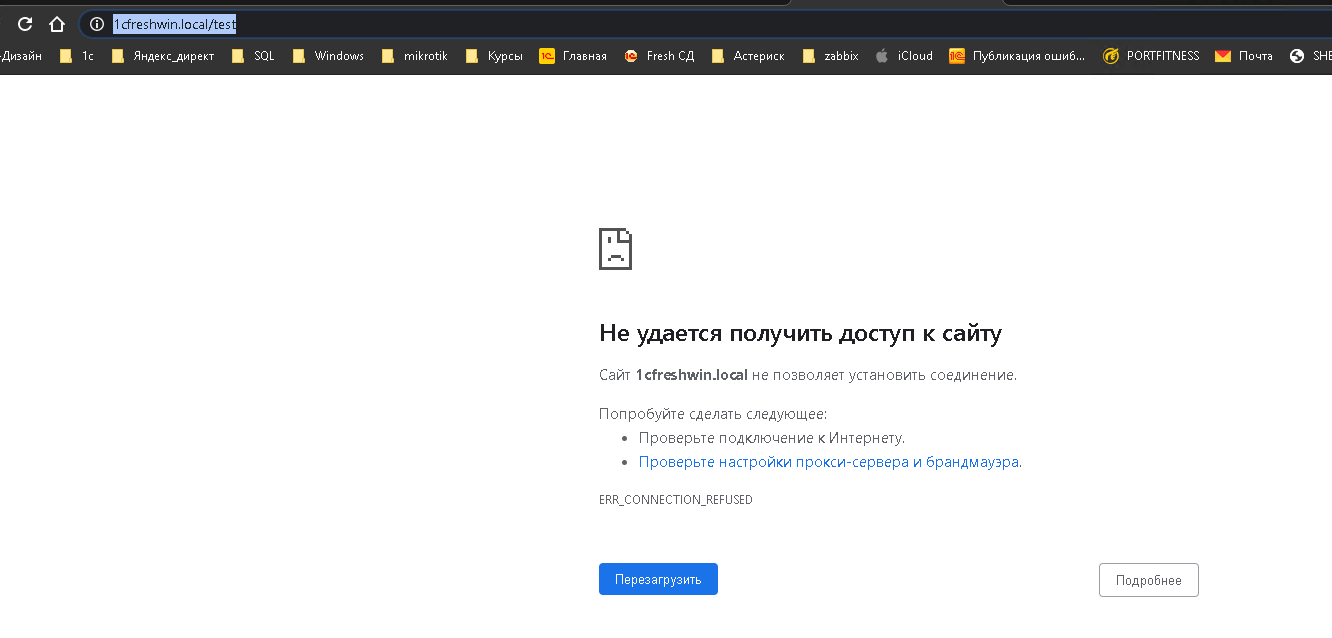The width and height of the screenshot is (1332, 638).
Task: Open the Курсы bookmarks folder
Action: click(x=494, y=56)
